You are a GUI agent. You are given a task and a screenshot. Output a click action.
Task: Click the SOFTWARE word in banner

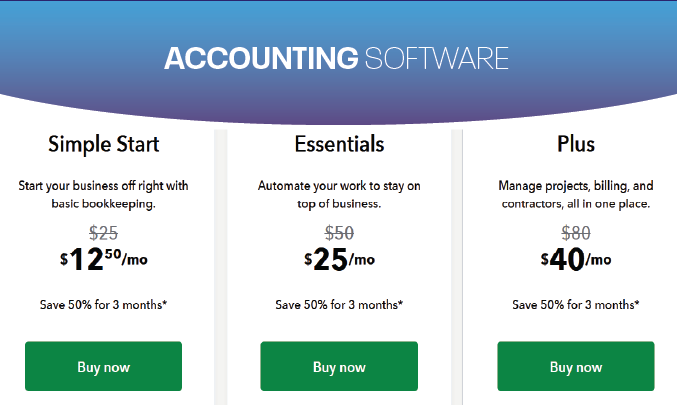(x=437, y=58)
